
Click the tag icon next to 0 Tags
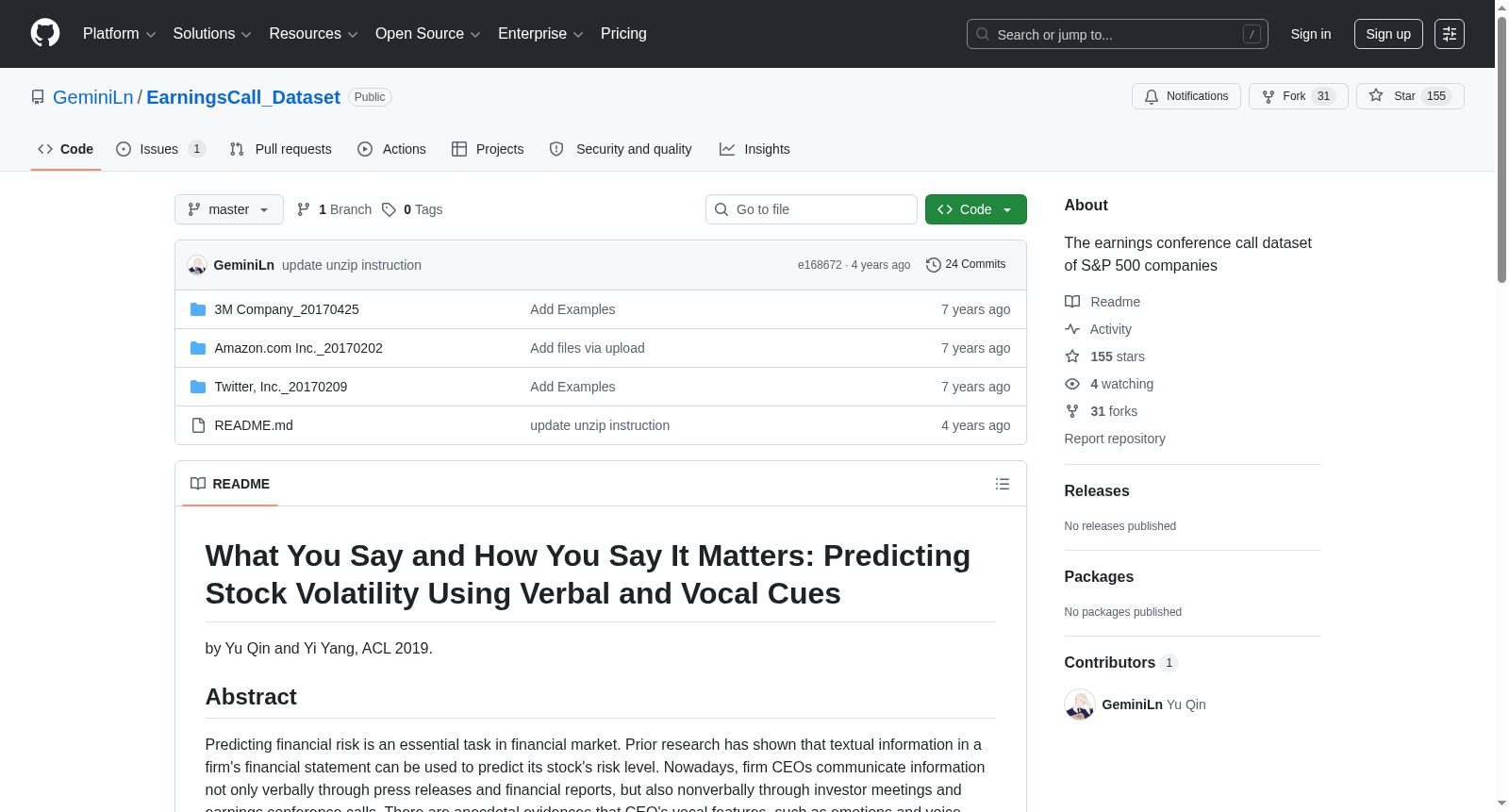point(390,209)
